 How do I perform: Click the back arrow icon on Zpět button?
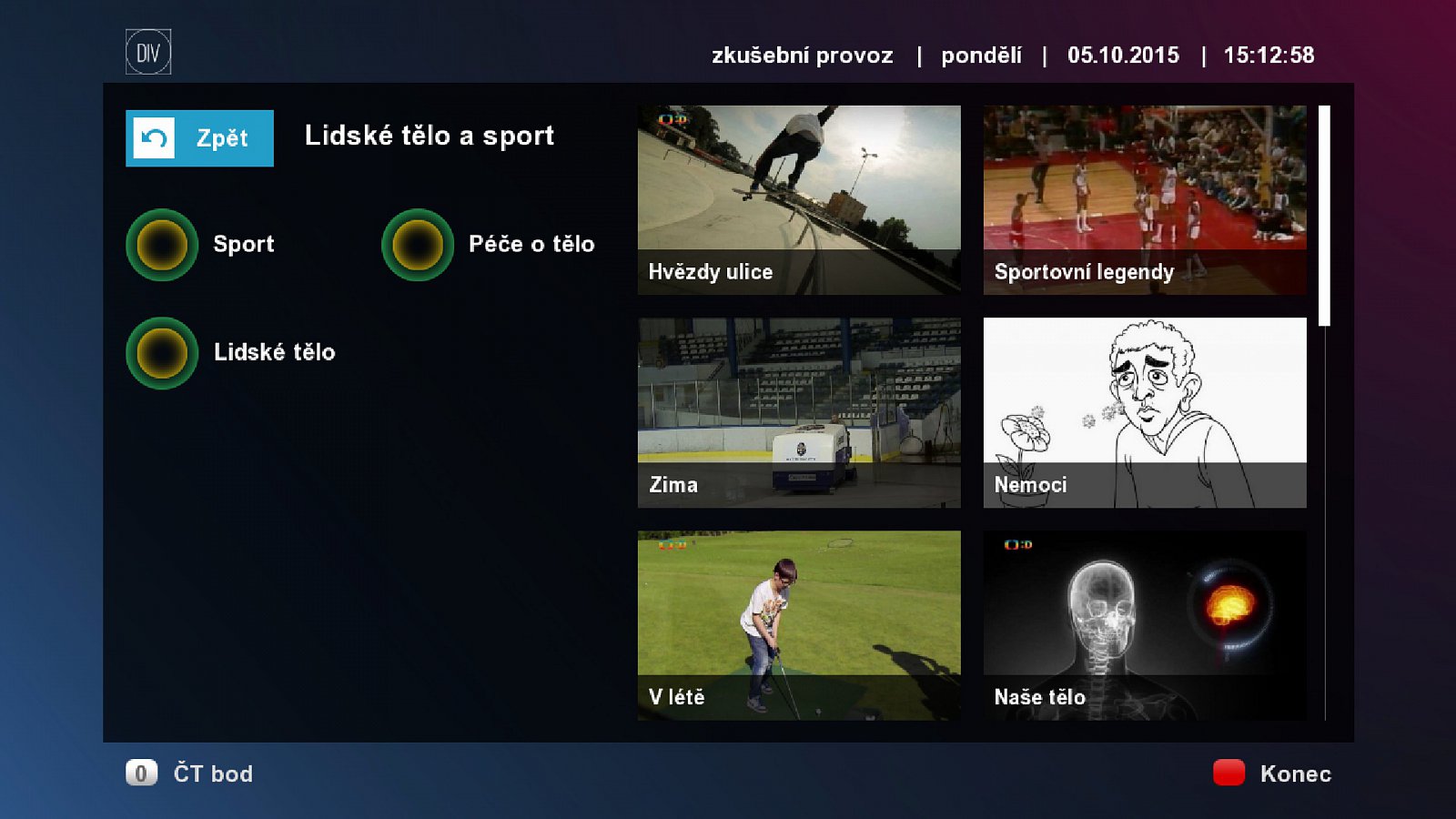tap(154, 137)
